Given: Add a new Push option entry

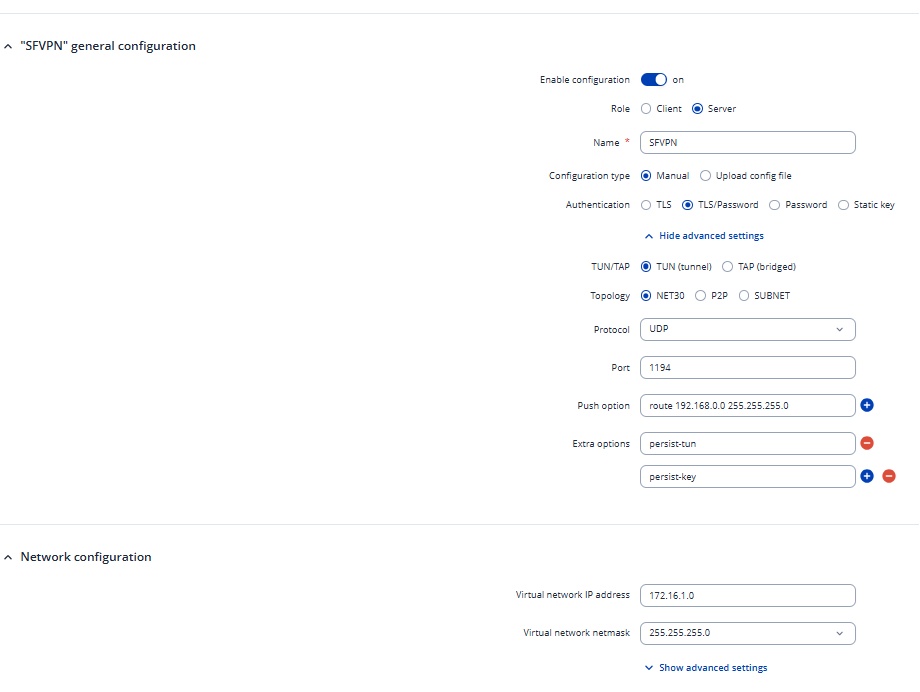Looking at the screenshot, I should click(867, 405).
